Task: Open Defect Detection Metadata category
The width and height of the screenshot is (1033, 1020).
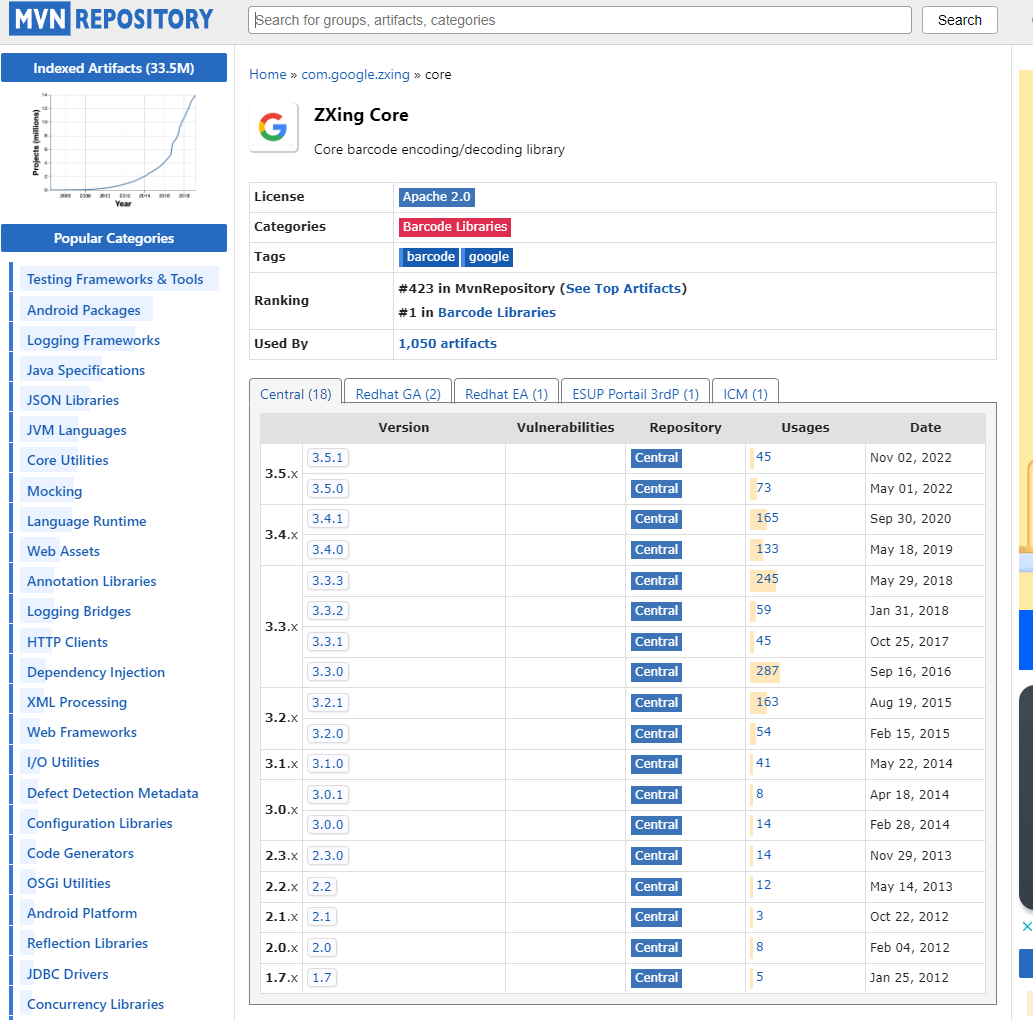Action: pos(113,793)
